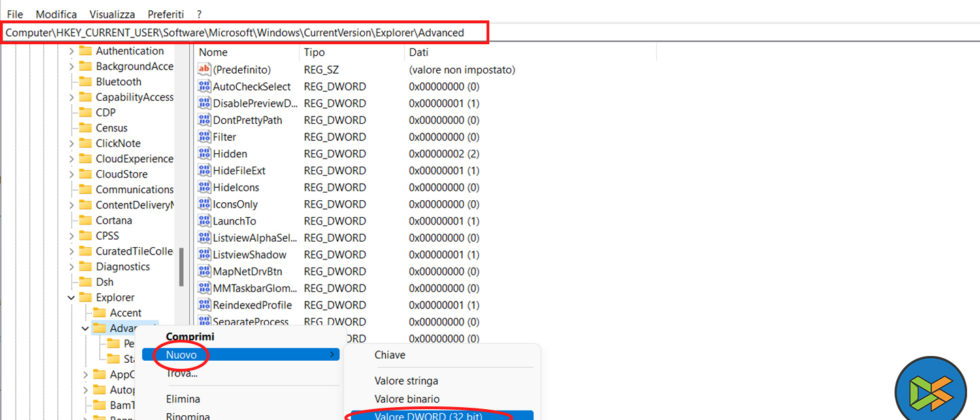Click the DontPrettyPath value icon
This screenshot has height=420, width=980.
pos(204,120)
